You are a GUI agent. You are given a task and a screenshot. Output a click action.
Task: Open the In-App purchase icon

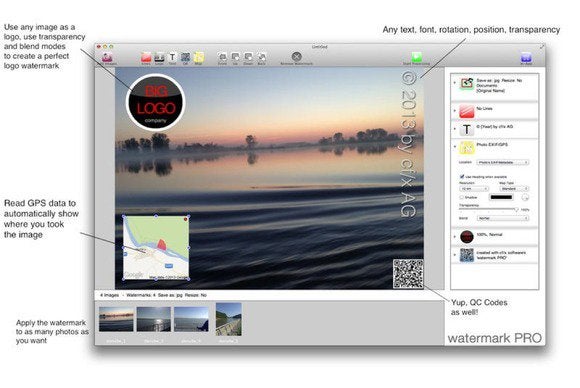pyautogui.click(x=526, y=58)
